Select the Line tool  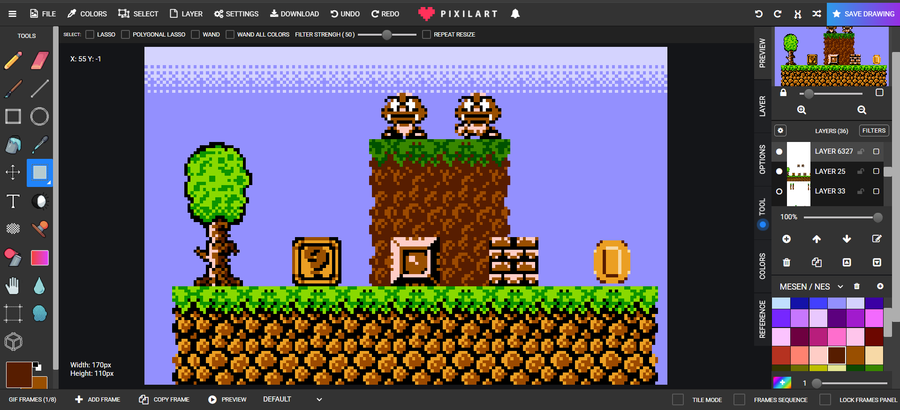tap(40, 88)
